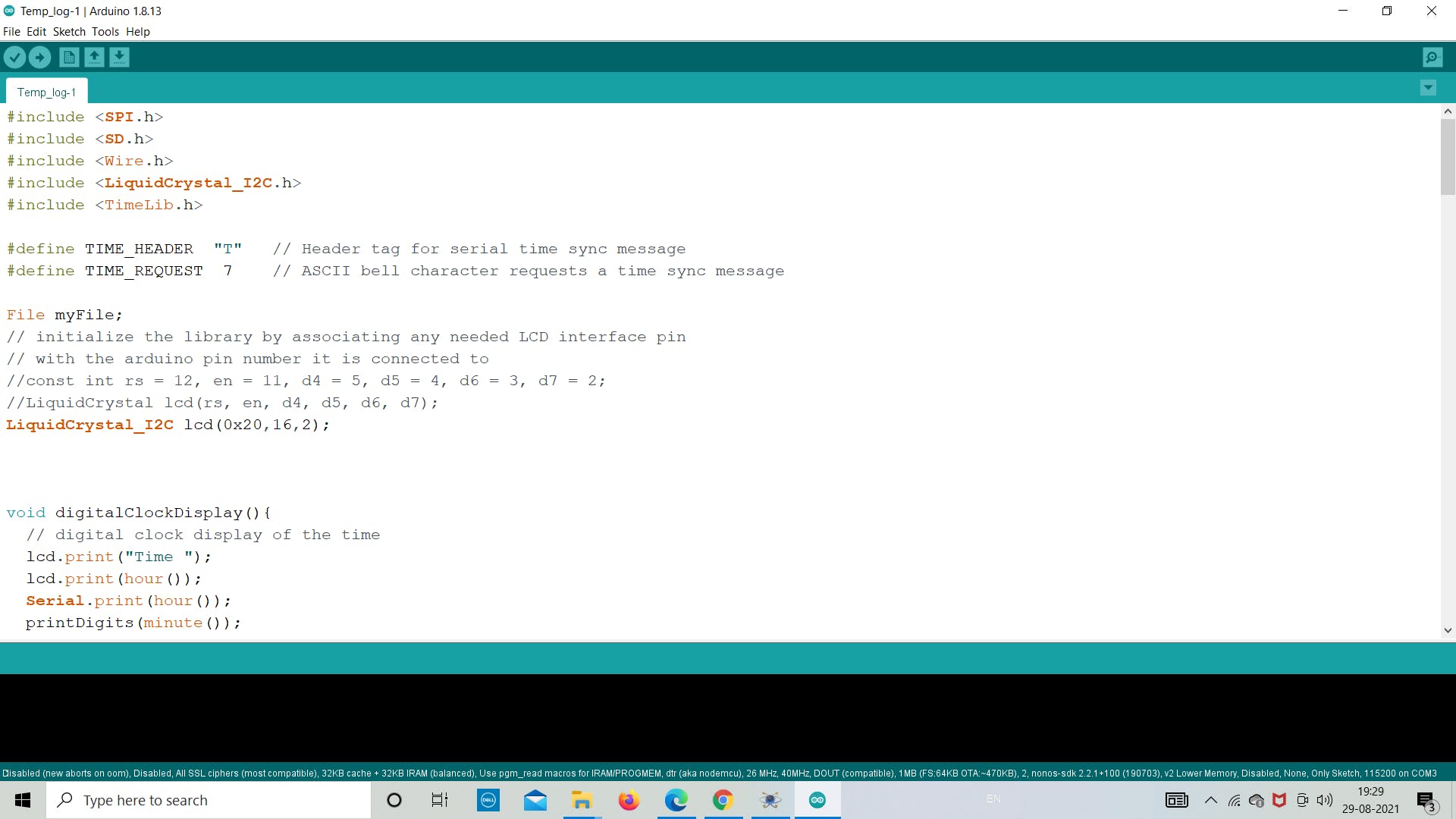Click 'void digitalClockDisplay(){' line
Image resolution: width=1456 pixels, height=819 pixels.
coord(139,513)
